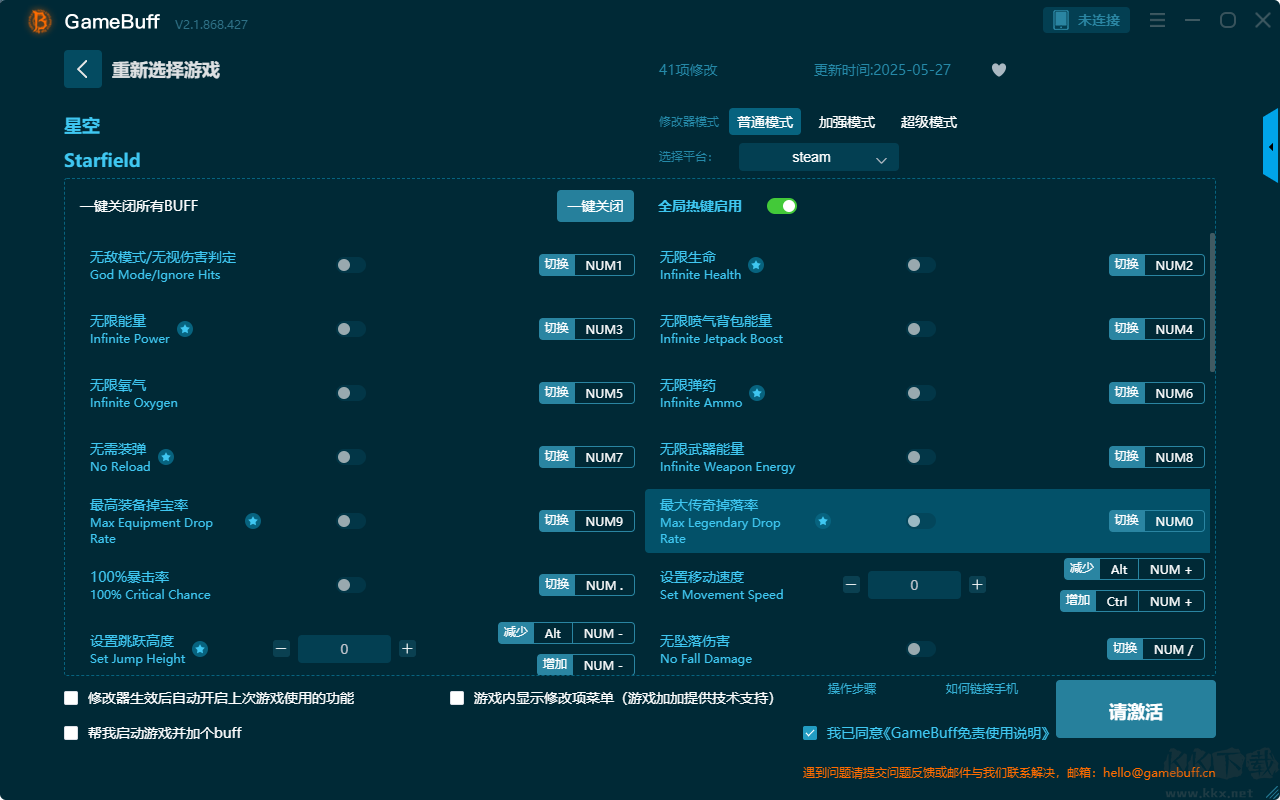Viewport: 1280px width, 800px height.
Task: Click star icon next to No Reload
Action: pos(166,457)
